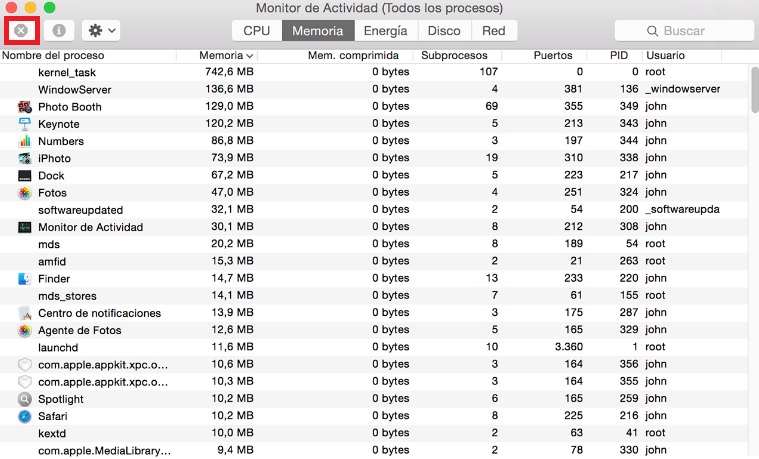The height and width of the screenshot is (459, 759).
Task: Click the search magnifier icon in Buscar
Action: (653, 31)
